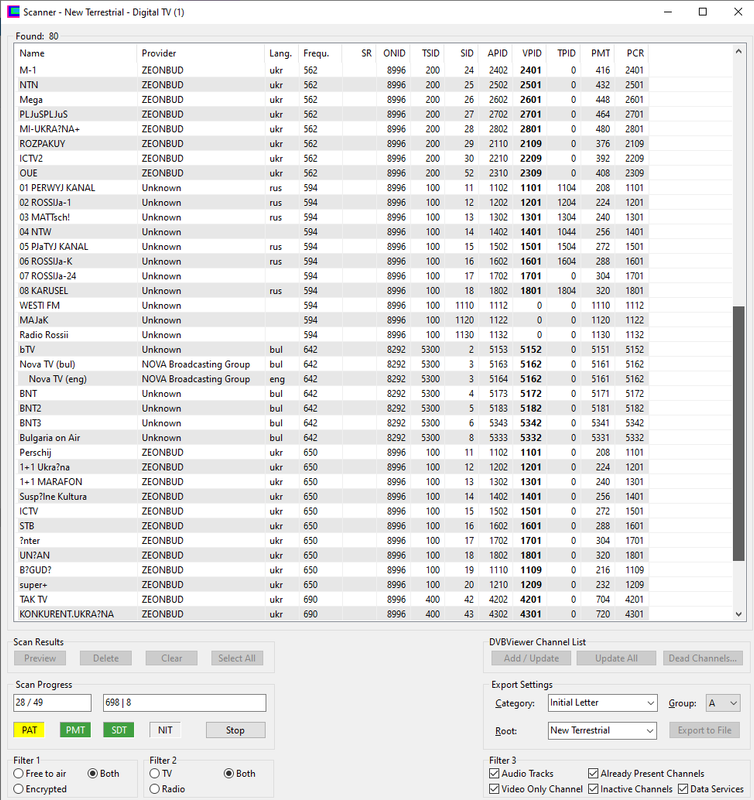Open the Category dropdown showing Initial Letter
Viewport: 754px width, 800px height.
(x=602, y=703)
